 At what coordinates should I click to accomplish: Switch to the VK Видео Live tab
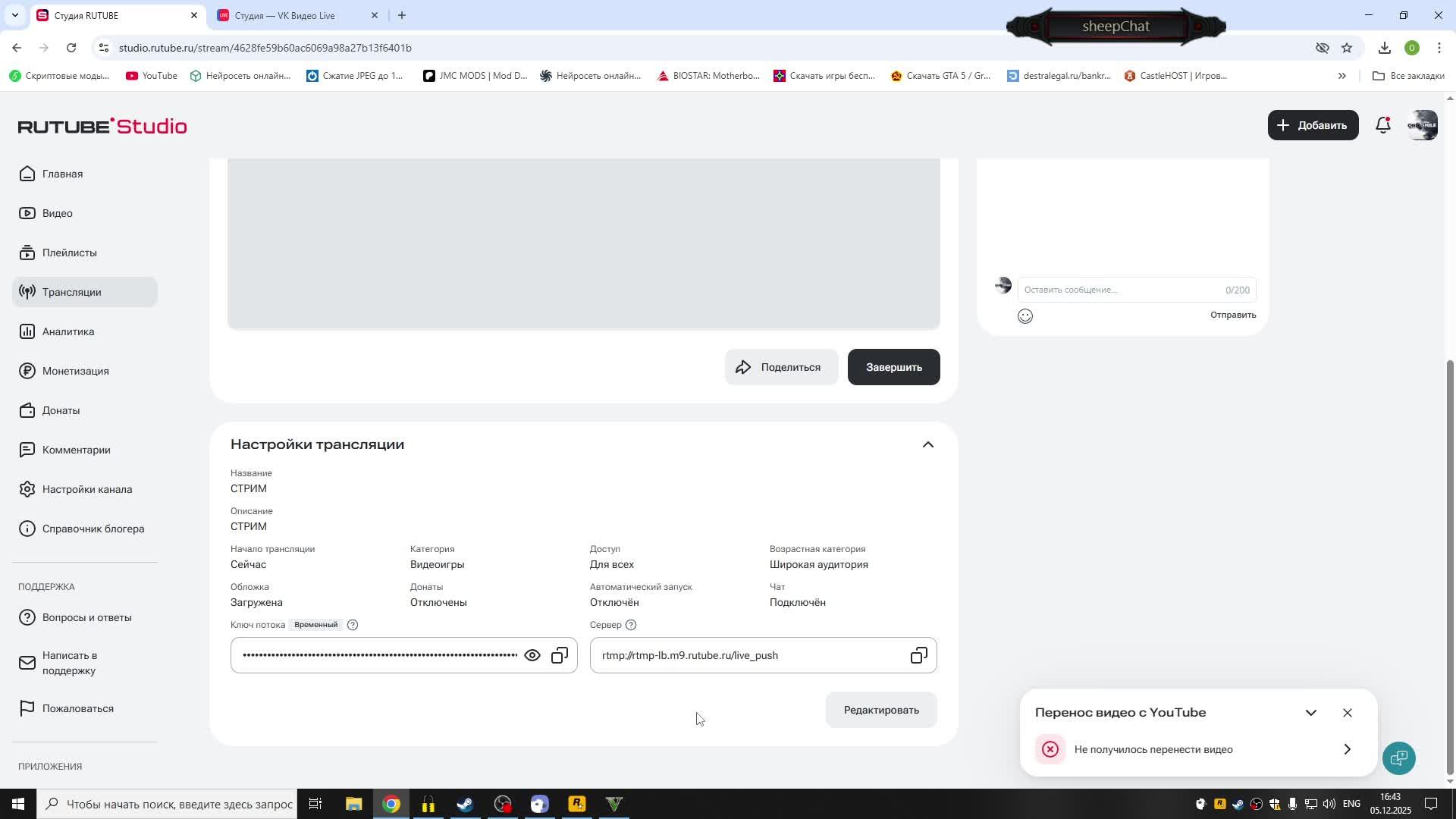point(285,15)
